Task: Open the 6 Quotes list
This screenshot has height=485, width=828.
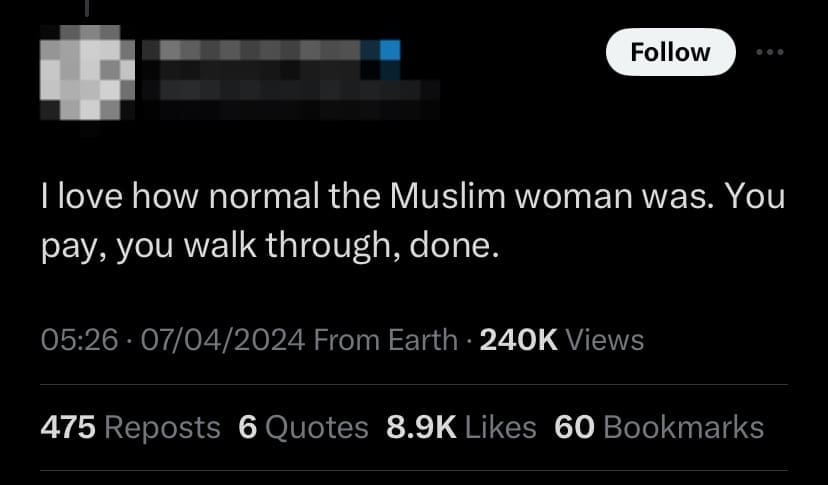Action: click(303, 427)
